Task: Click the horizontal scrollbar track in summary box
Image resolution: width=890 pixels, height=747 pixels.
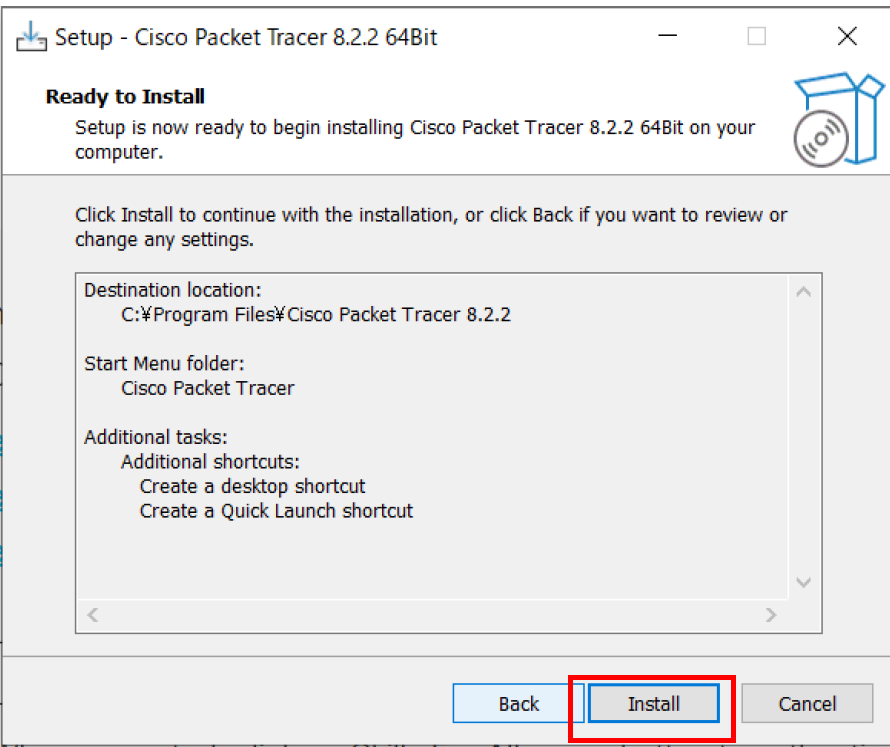Action: (430, 614)
